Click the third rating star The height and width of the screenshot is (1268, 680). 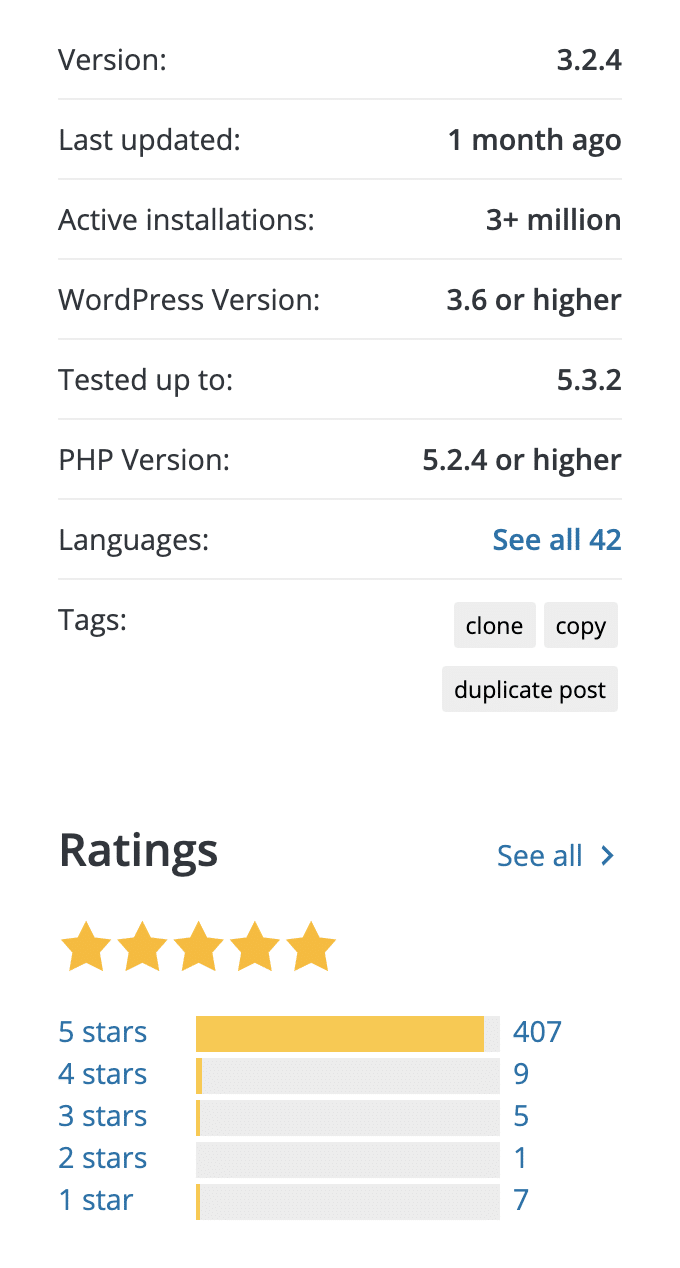(198, 948)
